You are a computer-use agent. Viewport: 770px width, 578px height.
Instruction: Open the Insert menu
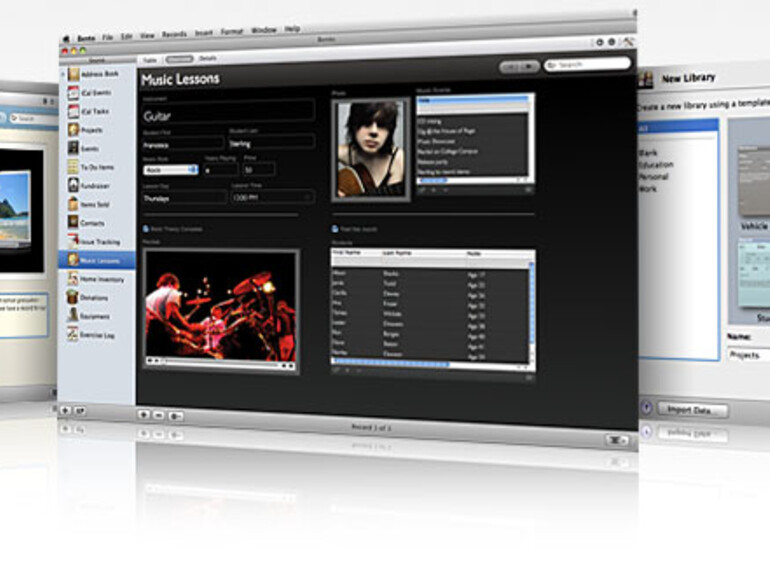point(204,33)
